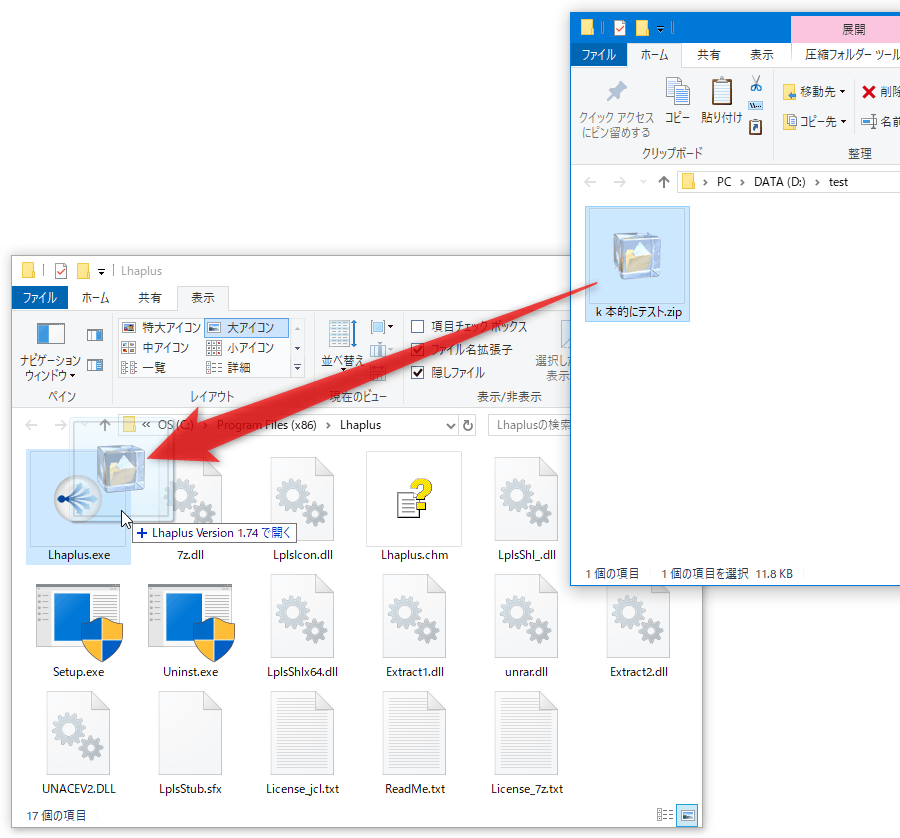Image resolution: width=900 pixels, height=838 pixels.
Task: Select the LplsIcon.dll file icon
Action: [x=302, y=499]
